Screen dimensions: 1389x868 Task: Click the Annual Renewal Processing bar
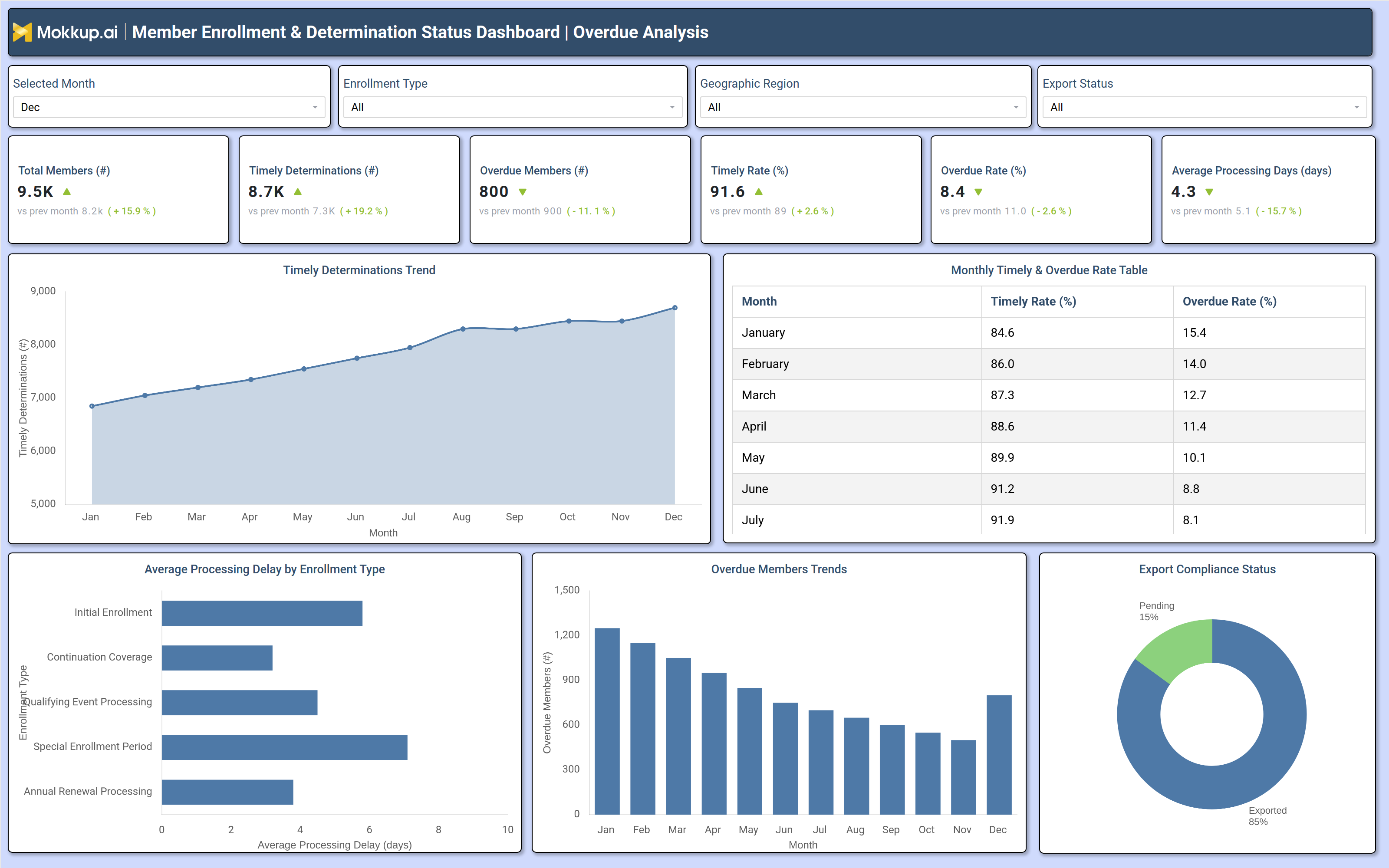(x=227, y=792)
